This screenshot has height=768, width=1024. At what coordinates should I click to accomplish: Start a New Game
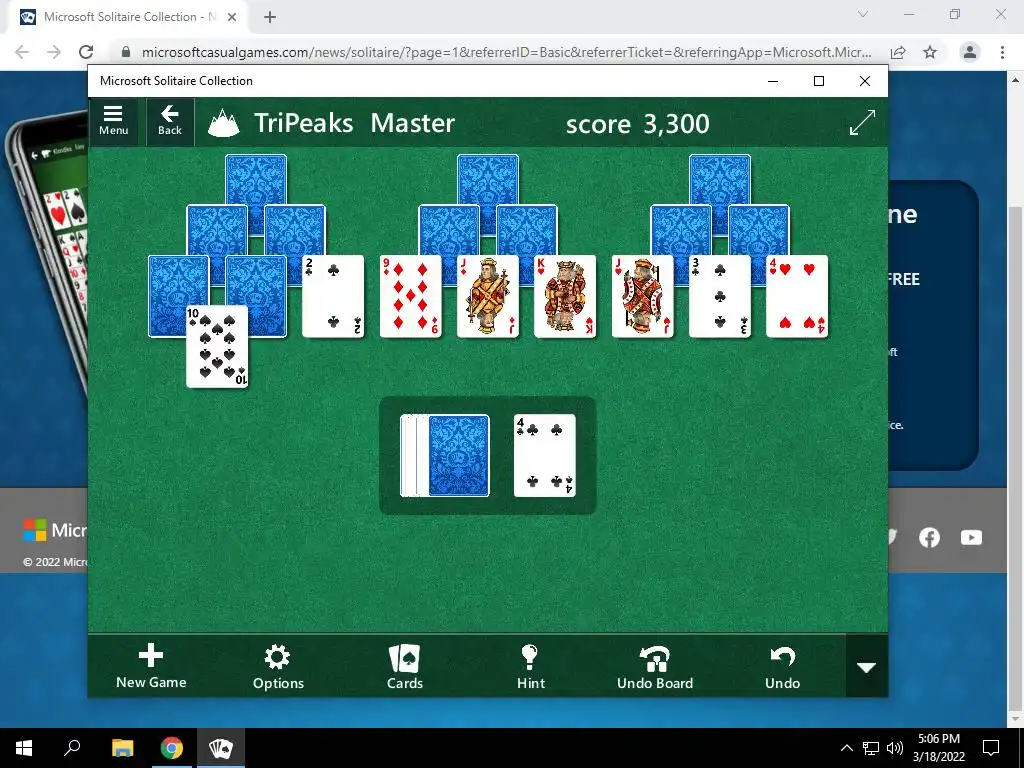(x=151, y=666)
